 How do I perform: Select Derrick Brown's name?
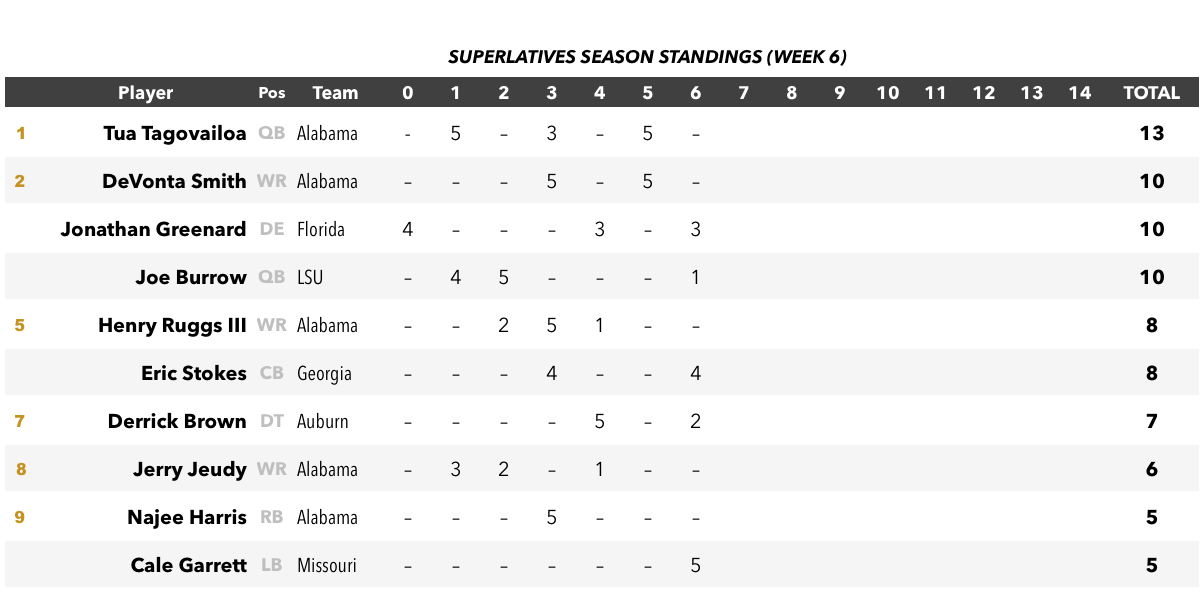[x=177, y=421]
